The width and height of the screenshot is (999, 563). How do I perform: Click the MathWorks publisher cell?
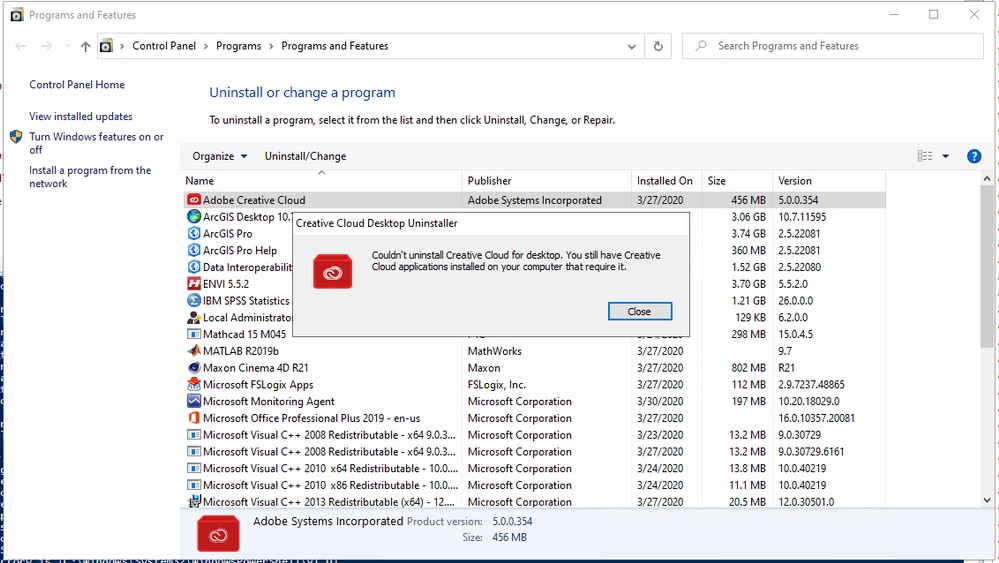494,351
